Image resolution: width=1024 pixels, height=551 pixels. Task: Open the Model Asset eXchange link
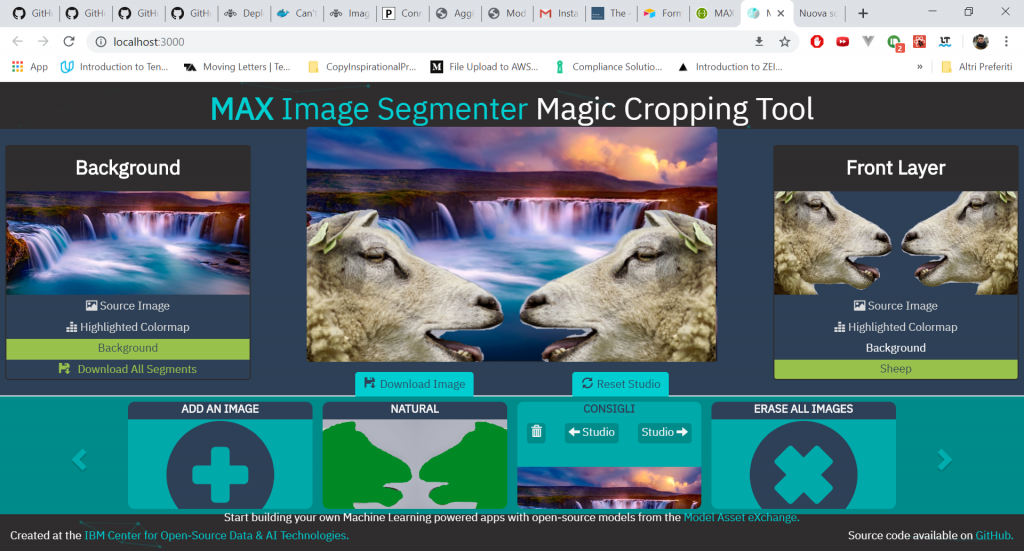click(740, 517)
